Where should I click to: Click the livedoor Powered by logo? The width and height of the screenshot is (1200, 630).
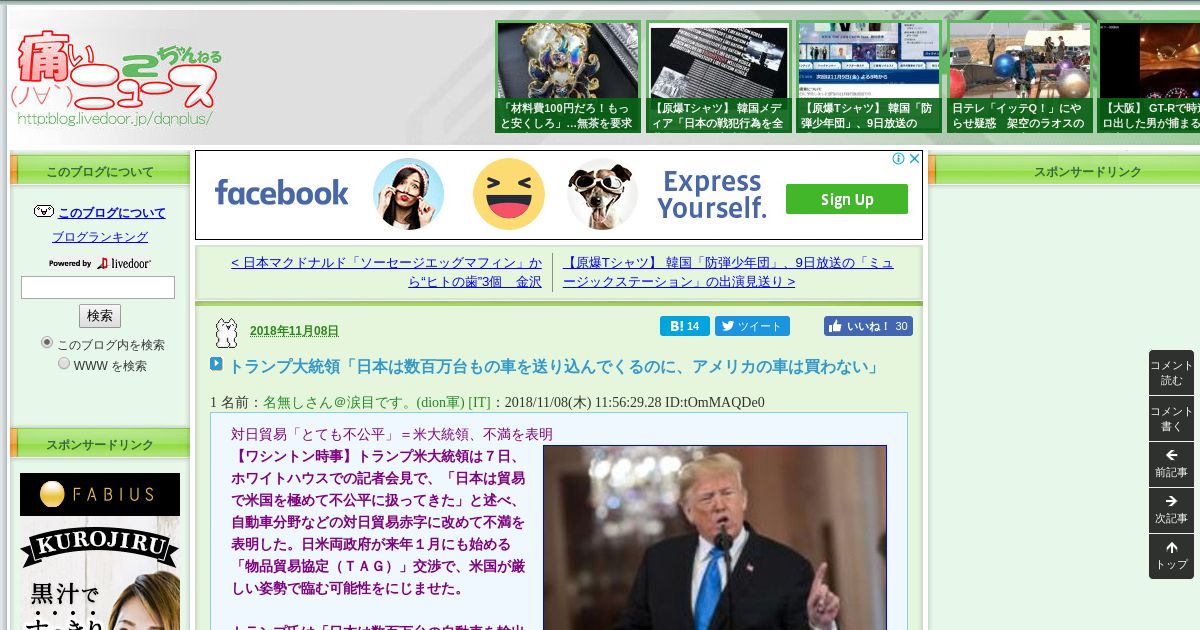coord(100,263)
